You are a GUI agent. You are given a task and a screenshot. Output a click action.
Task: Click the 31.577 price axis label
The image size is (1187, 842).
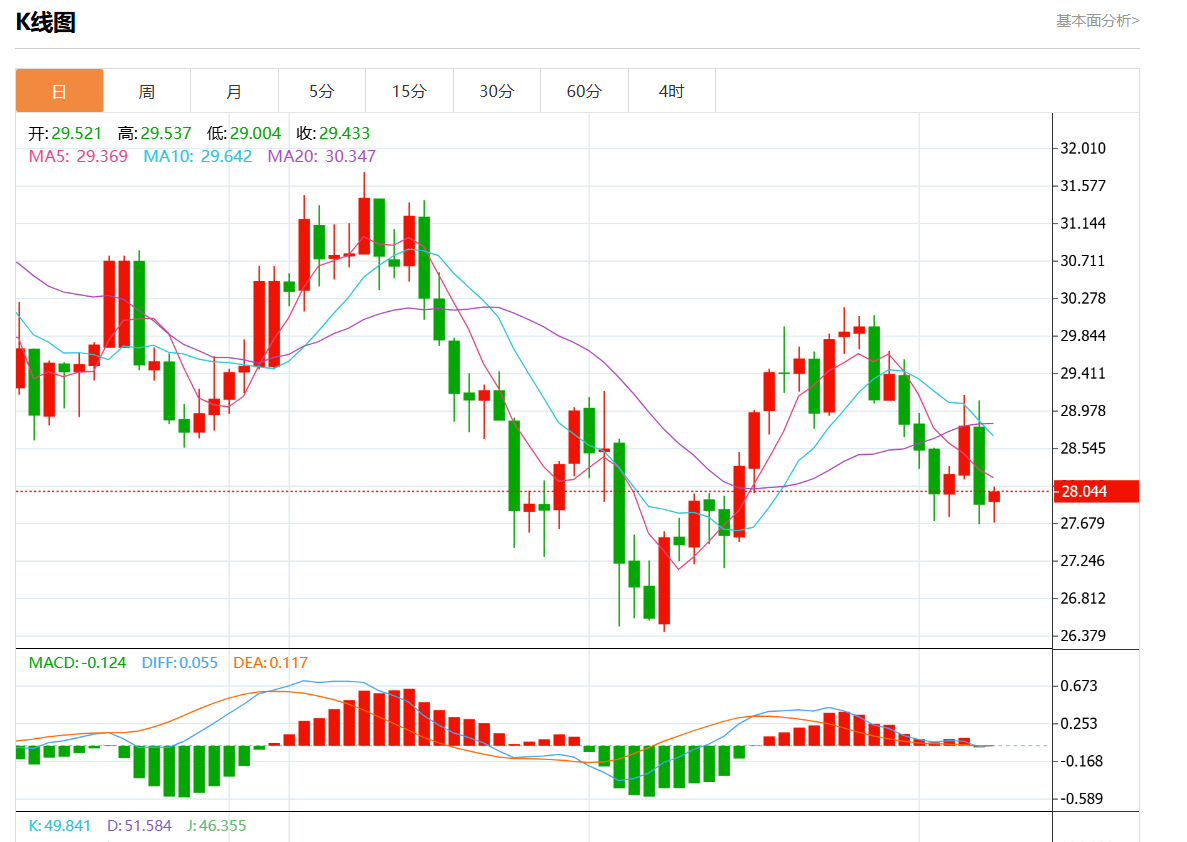(x=1083, y=186)
